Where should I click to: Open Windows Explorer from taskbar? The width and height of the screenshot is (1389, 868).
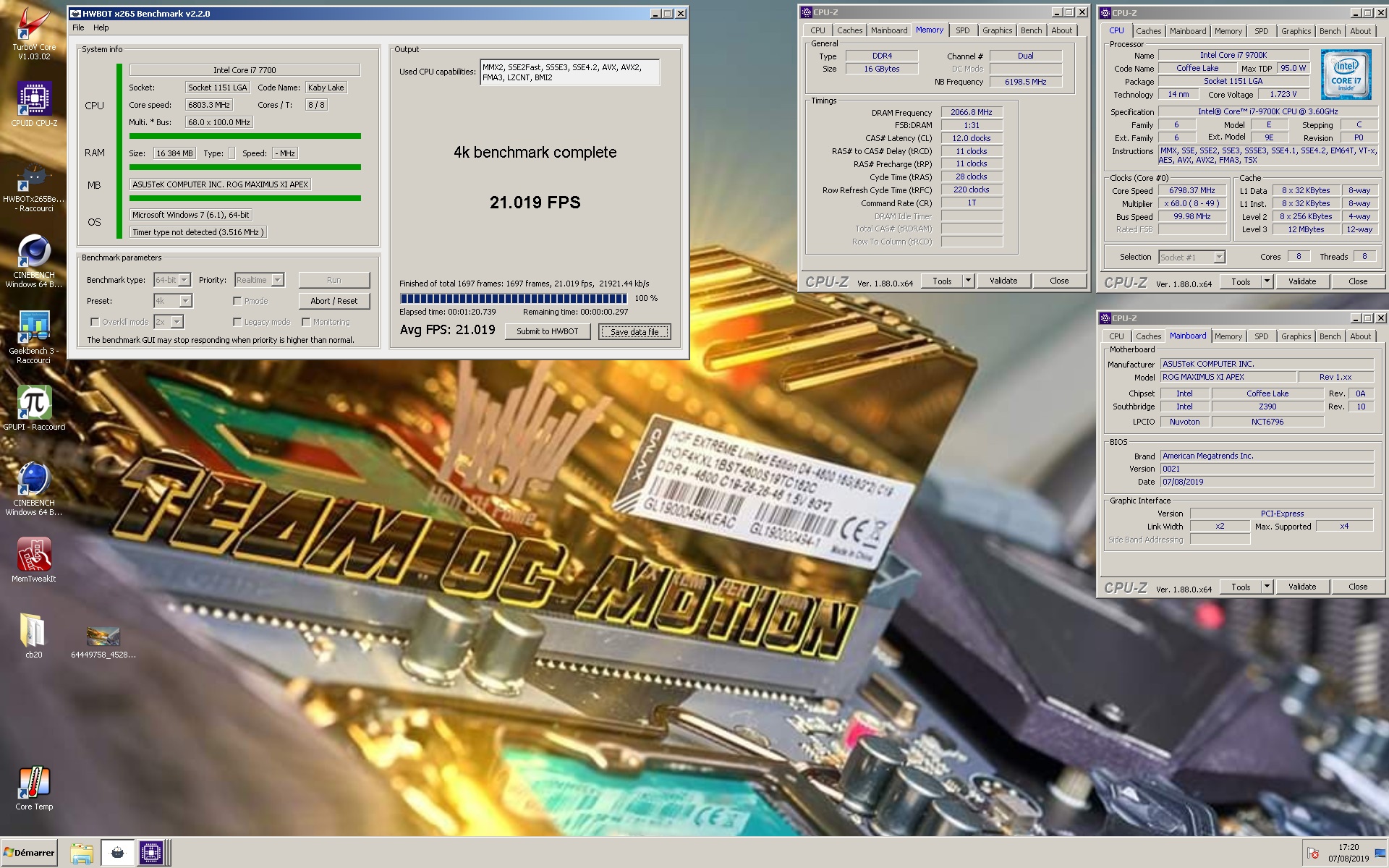pos(82,853)
